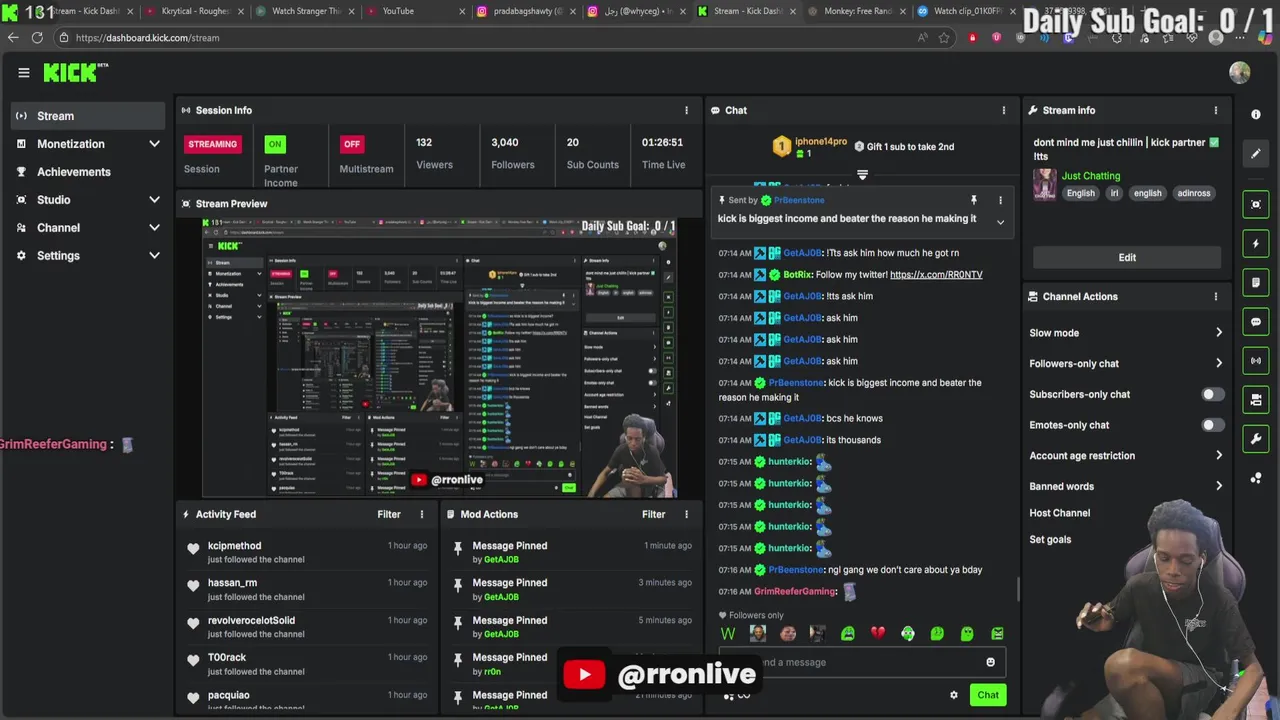Click the stream preview video
The width and height of the screenshot is (1280, 720).
439,357
